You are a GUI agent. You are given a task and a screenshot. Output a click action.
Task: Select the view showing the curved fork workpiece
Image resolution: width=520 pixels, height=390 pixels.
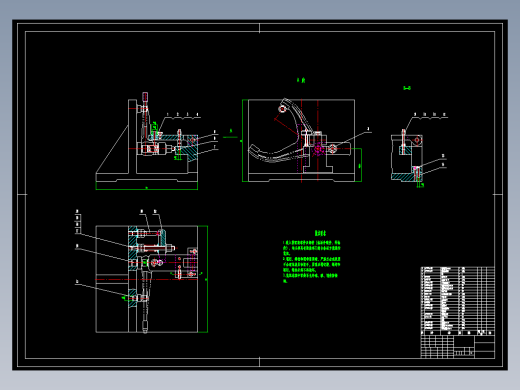[x=302, y=140]
